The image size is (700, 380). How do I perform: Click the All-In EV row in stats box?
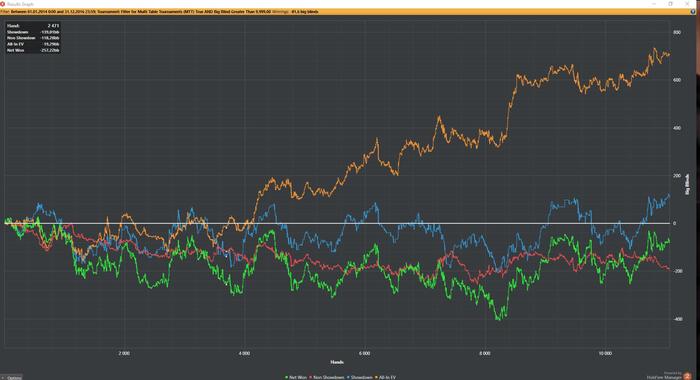(x=33, y=44)
